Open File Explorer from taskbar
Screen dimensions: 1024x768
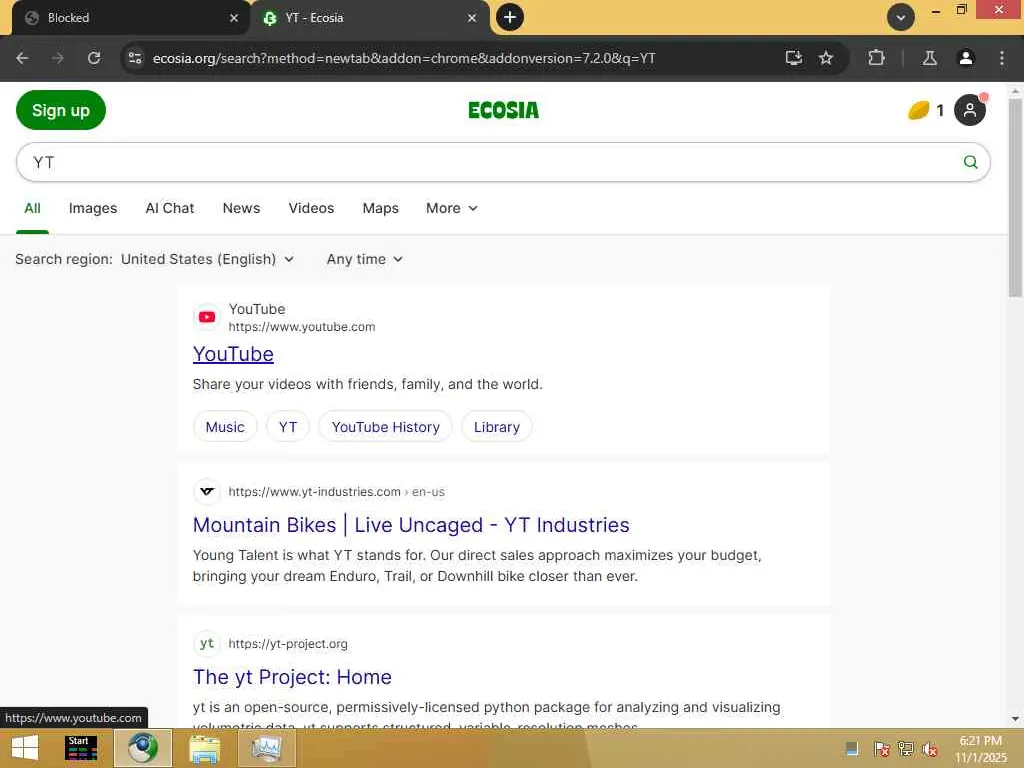click(204, 748)
